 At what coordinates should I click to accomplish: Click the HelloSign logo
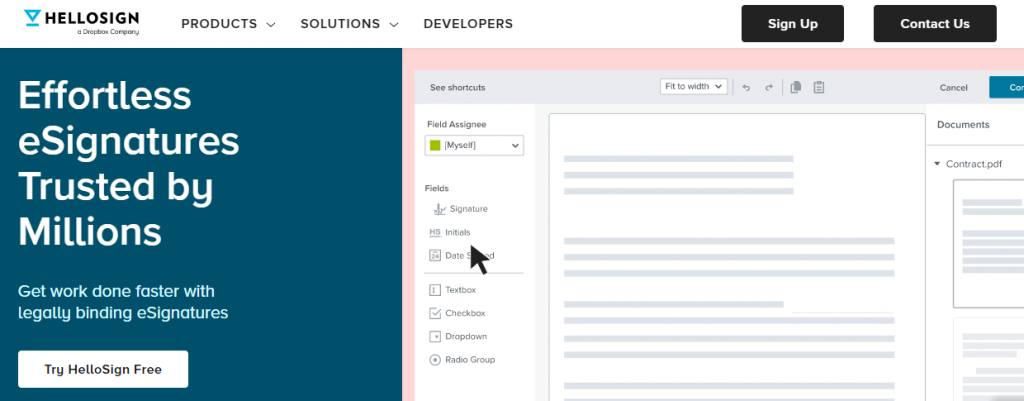click(x=81, y=22)
